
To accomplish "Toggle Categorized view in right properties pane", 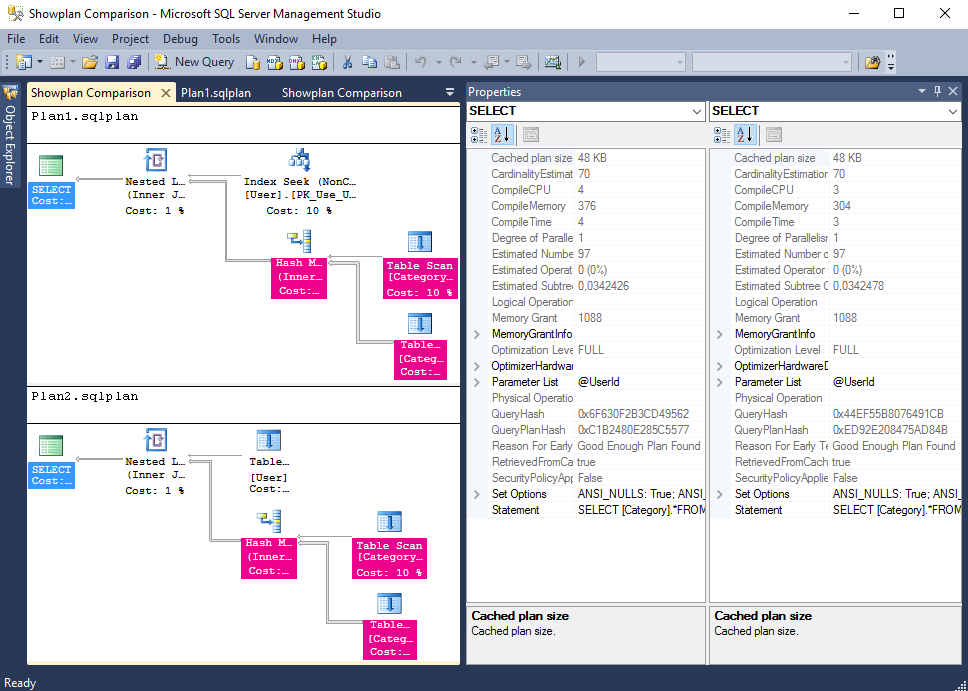I will 722,134.
